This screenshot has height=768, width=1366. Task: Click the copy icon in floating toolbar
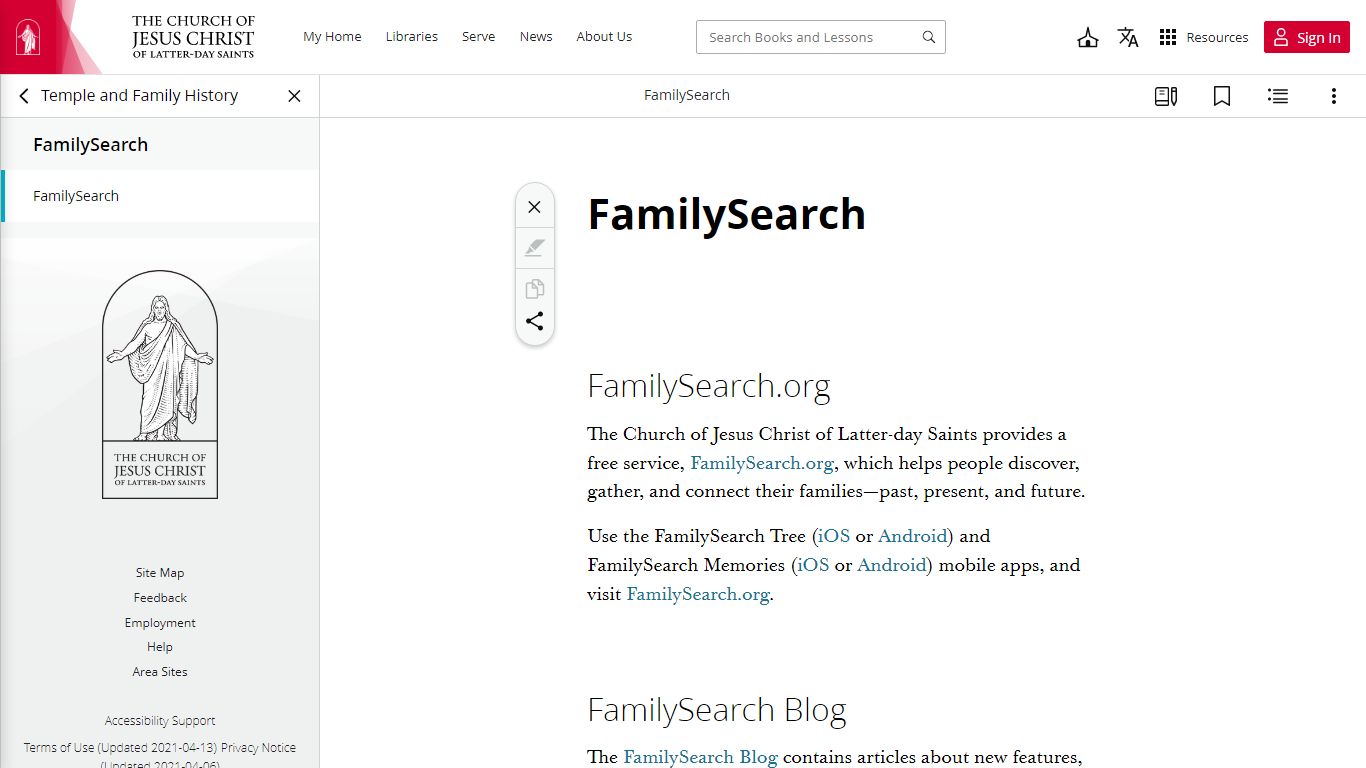pyautogui.click(x=535, y=289)
